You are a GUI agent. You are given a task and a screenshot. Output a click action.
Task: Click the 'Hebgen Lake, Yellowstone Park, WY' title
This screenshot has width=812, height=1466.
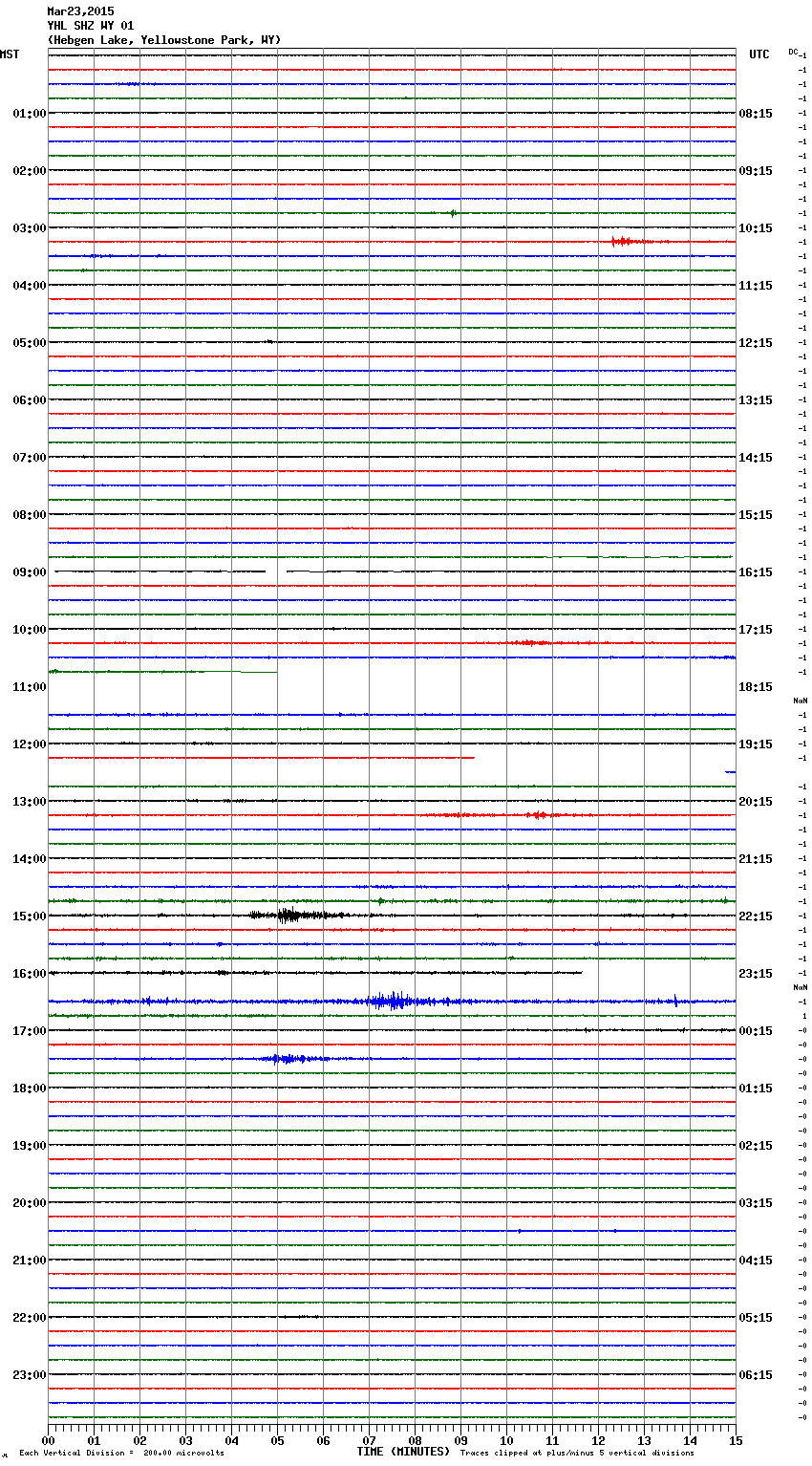(x=164, y=40)
